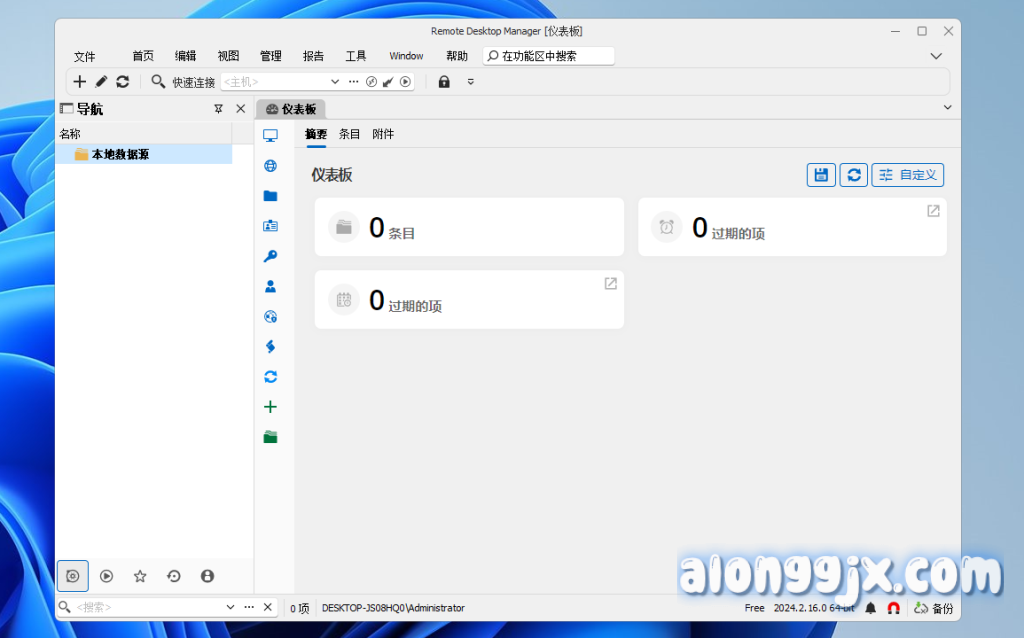The image size is (1024, 638).
Task: Click the 自定义 button
Action: 907,175
